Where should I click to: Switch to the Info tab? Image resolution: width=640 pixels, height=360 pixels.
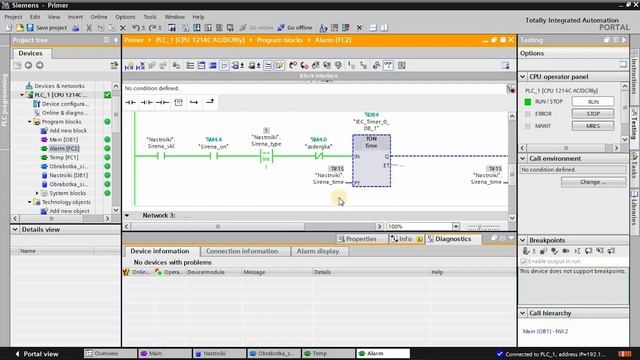(x=406, y=239)
